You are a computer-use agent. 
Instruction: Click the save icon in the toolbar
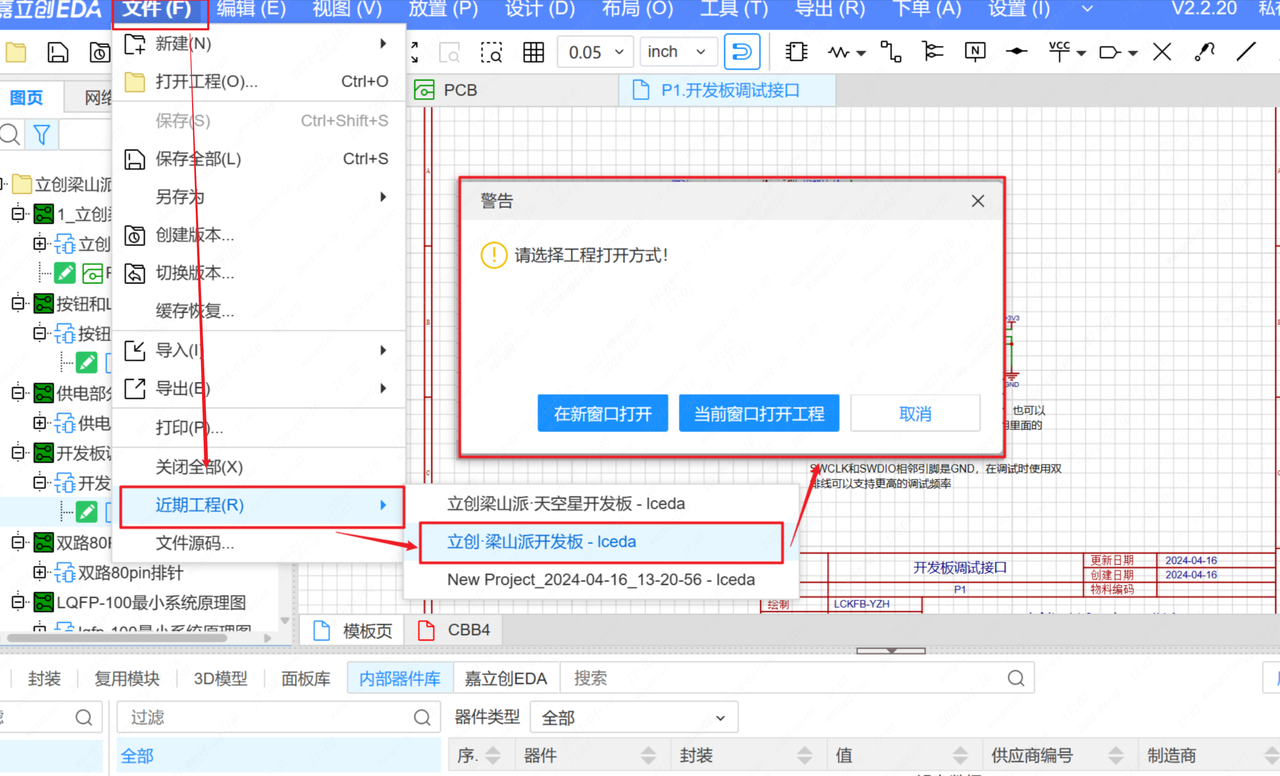58,52
